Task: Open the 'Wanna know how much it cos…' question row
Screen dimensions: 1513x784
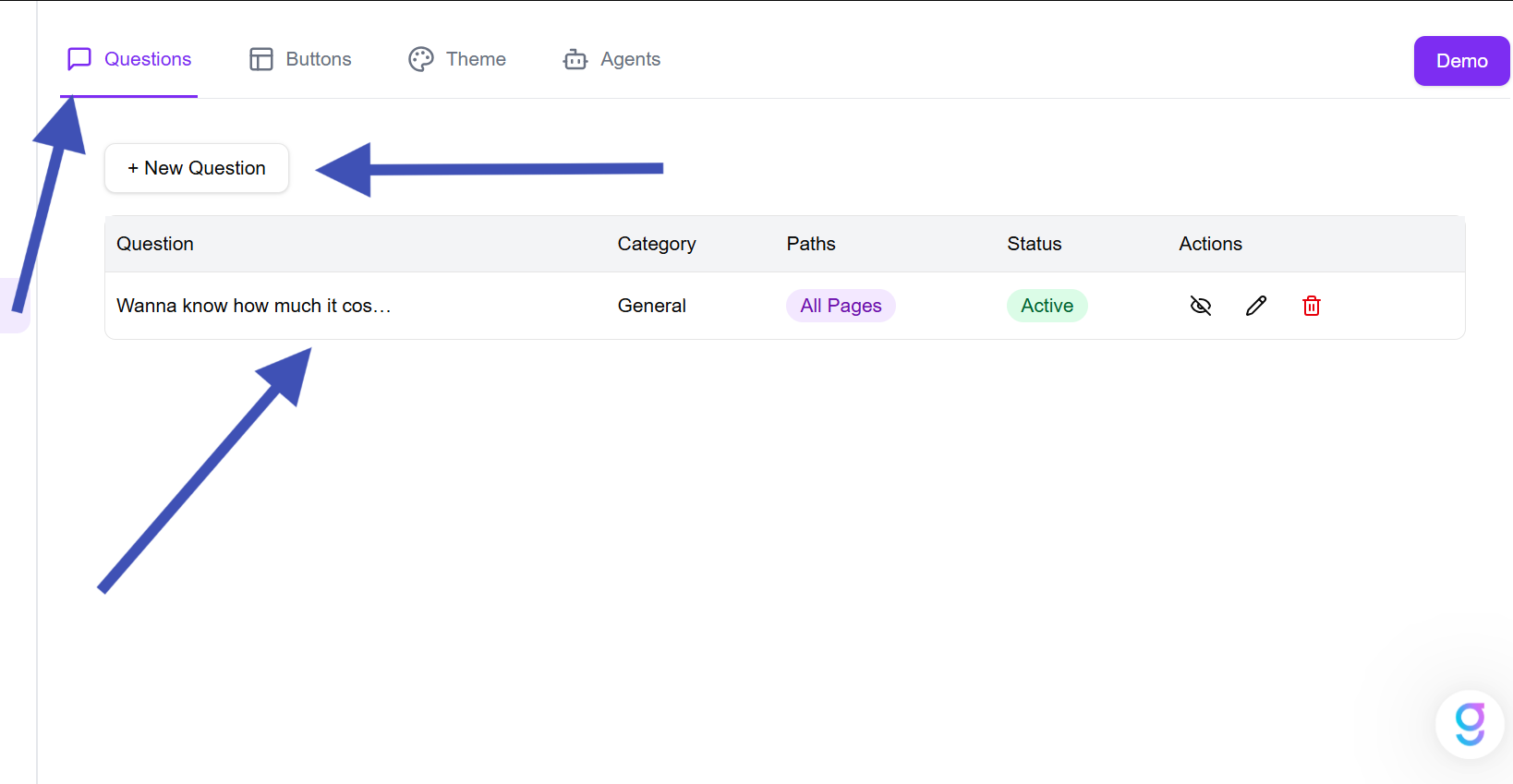Action: pos(784,306)
